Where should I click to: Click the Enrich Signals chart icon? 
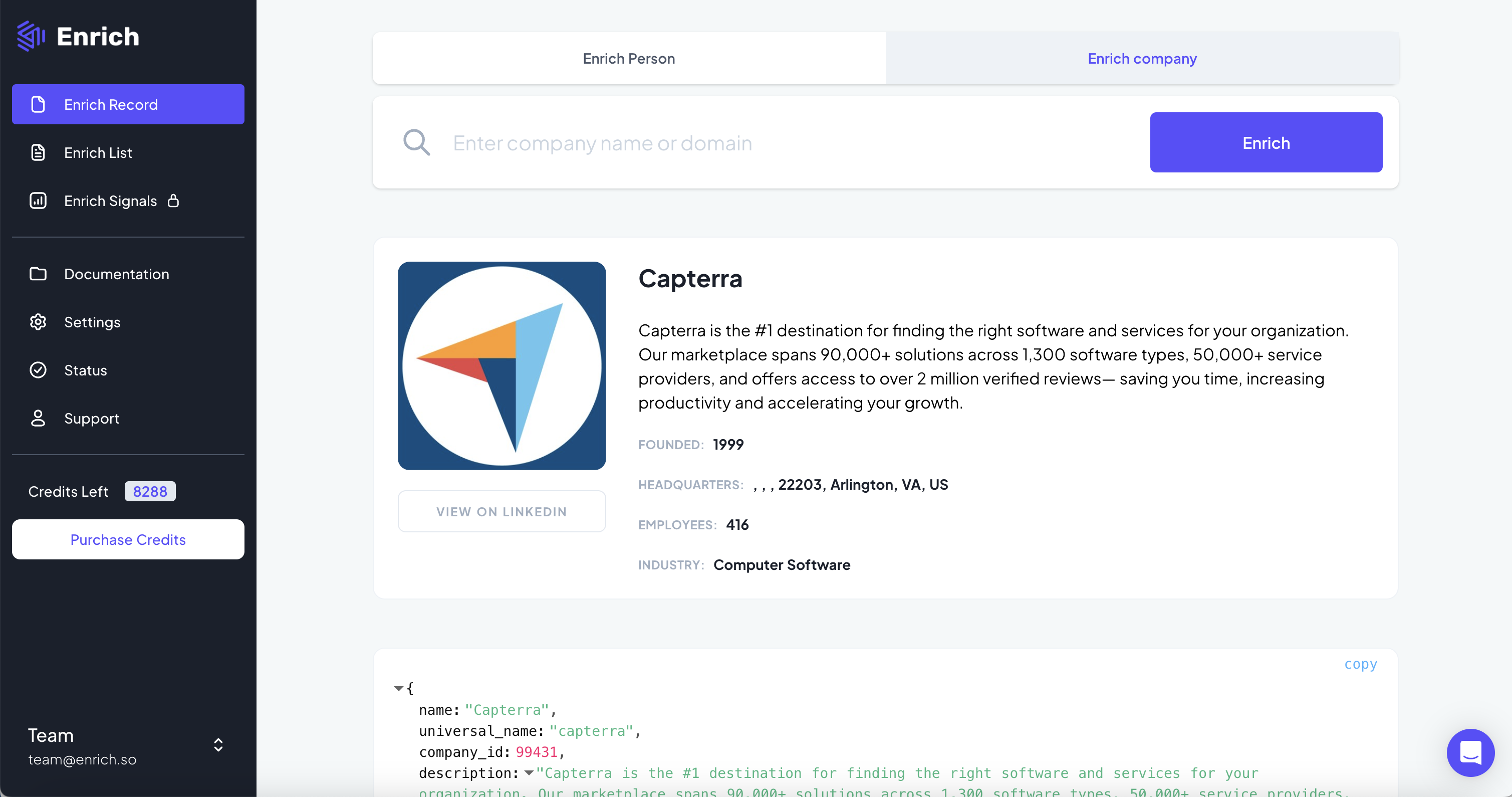[x=38, y=201]
